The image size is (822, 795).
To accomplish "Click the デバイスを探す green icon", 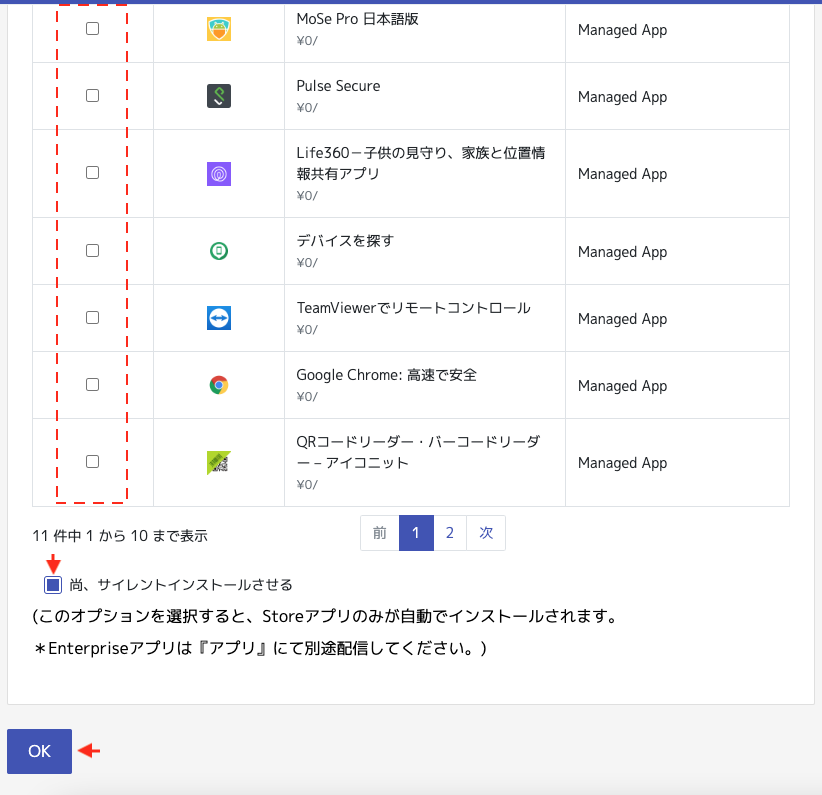I will point(219,251).
